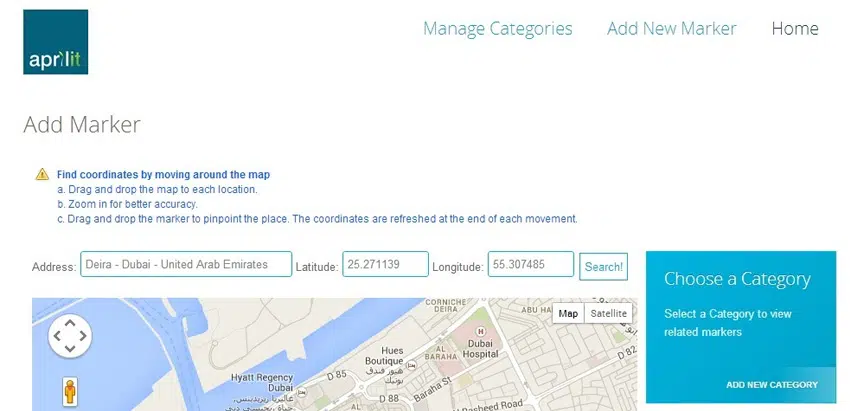Click the Street View pegman icon
This screenshot has width=850, height=411.
pos(70,391)
